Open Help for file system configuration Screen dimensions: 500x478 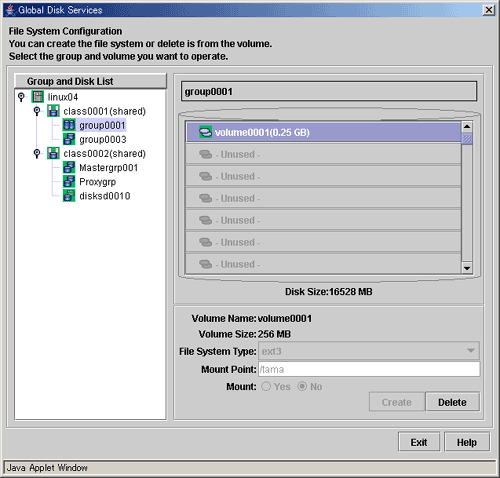(467, 442)
